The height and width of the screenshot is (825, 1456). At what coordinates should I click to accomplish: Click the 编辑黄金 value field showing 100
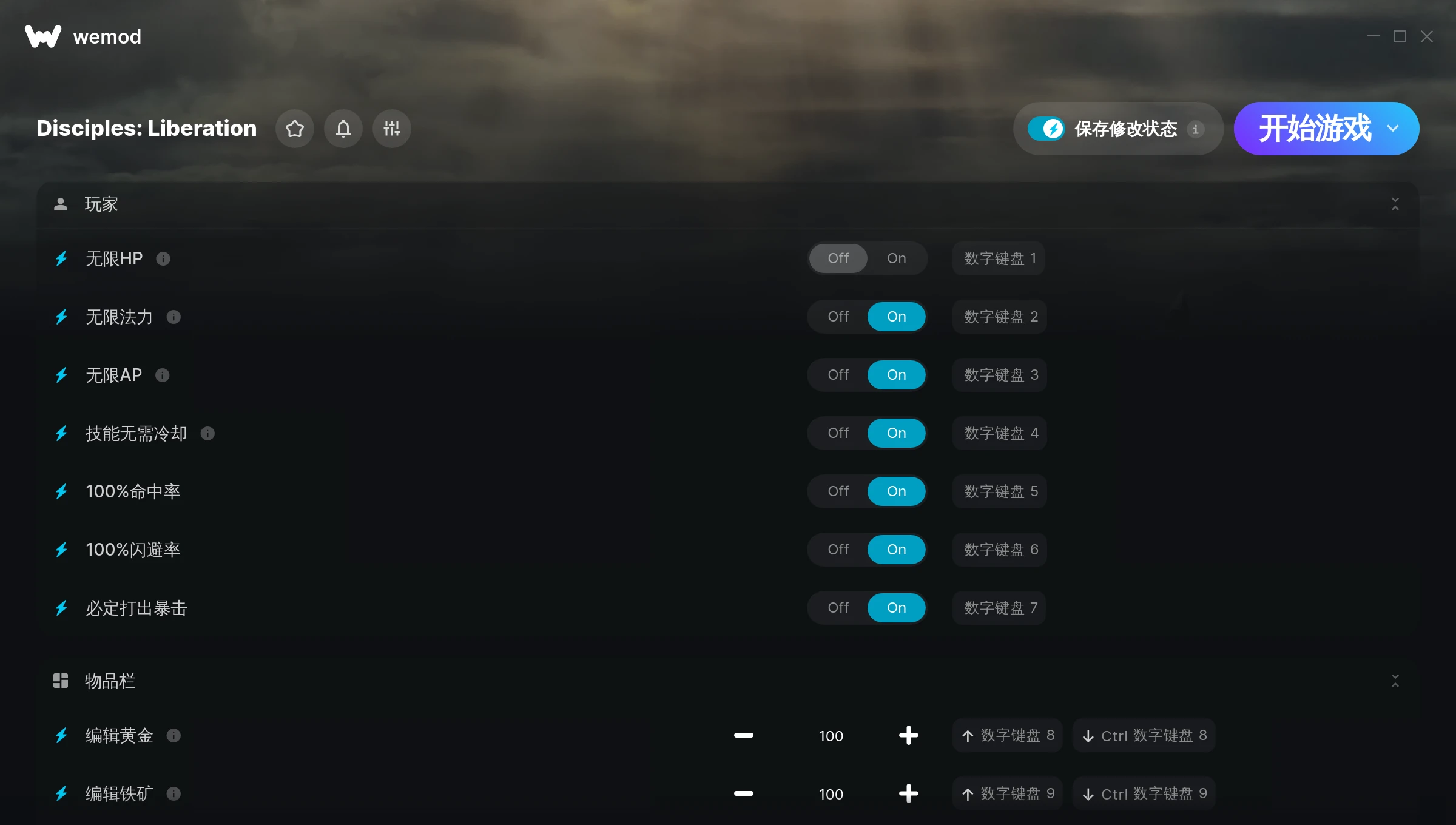(831, 736)
